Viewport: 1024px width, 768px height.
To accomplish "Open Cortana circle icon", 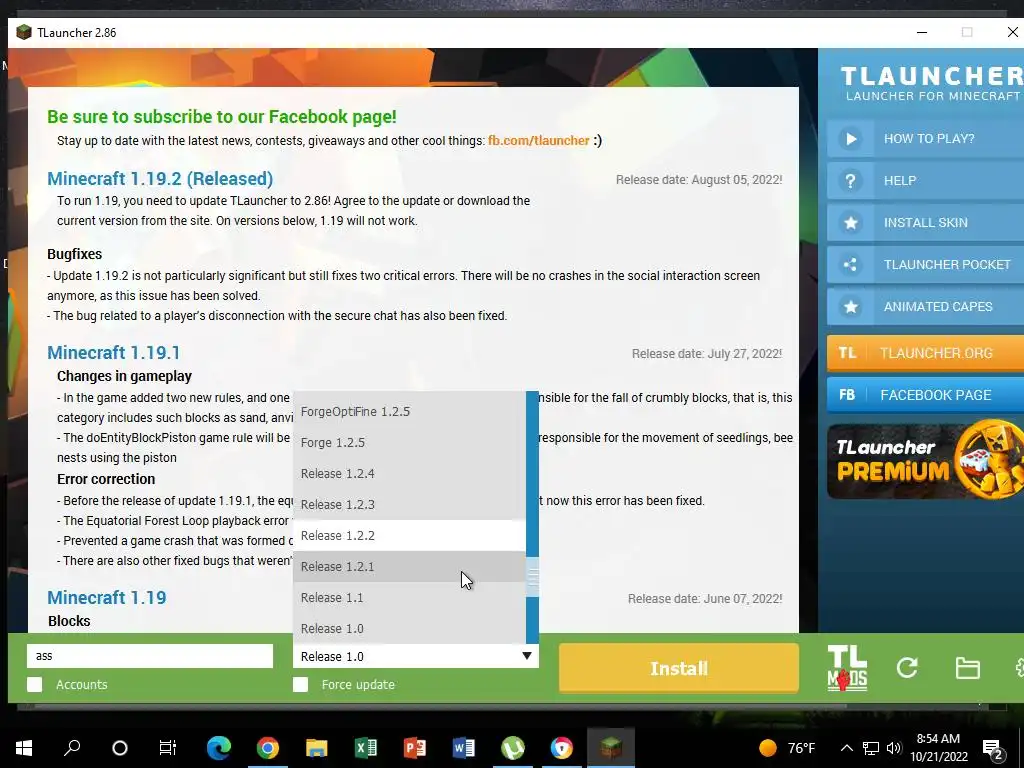I will [x=120, y=748].
